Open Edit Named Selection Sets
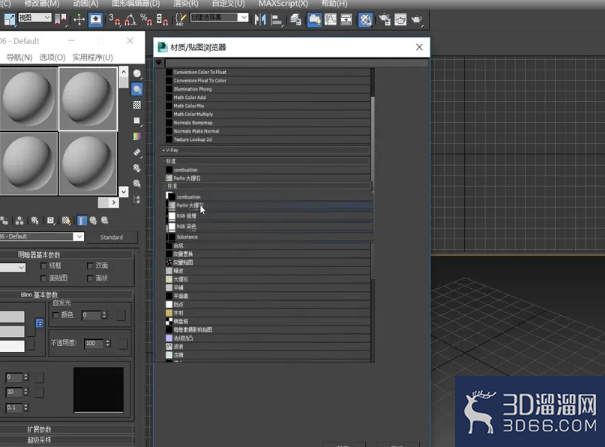The width and height of the screenshot is (605, 447). pos(180,19)
